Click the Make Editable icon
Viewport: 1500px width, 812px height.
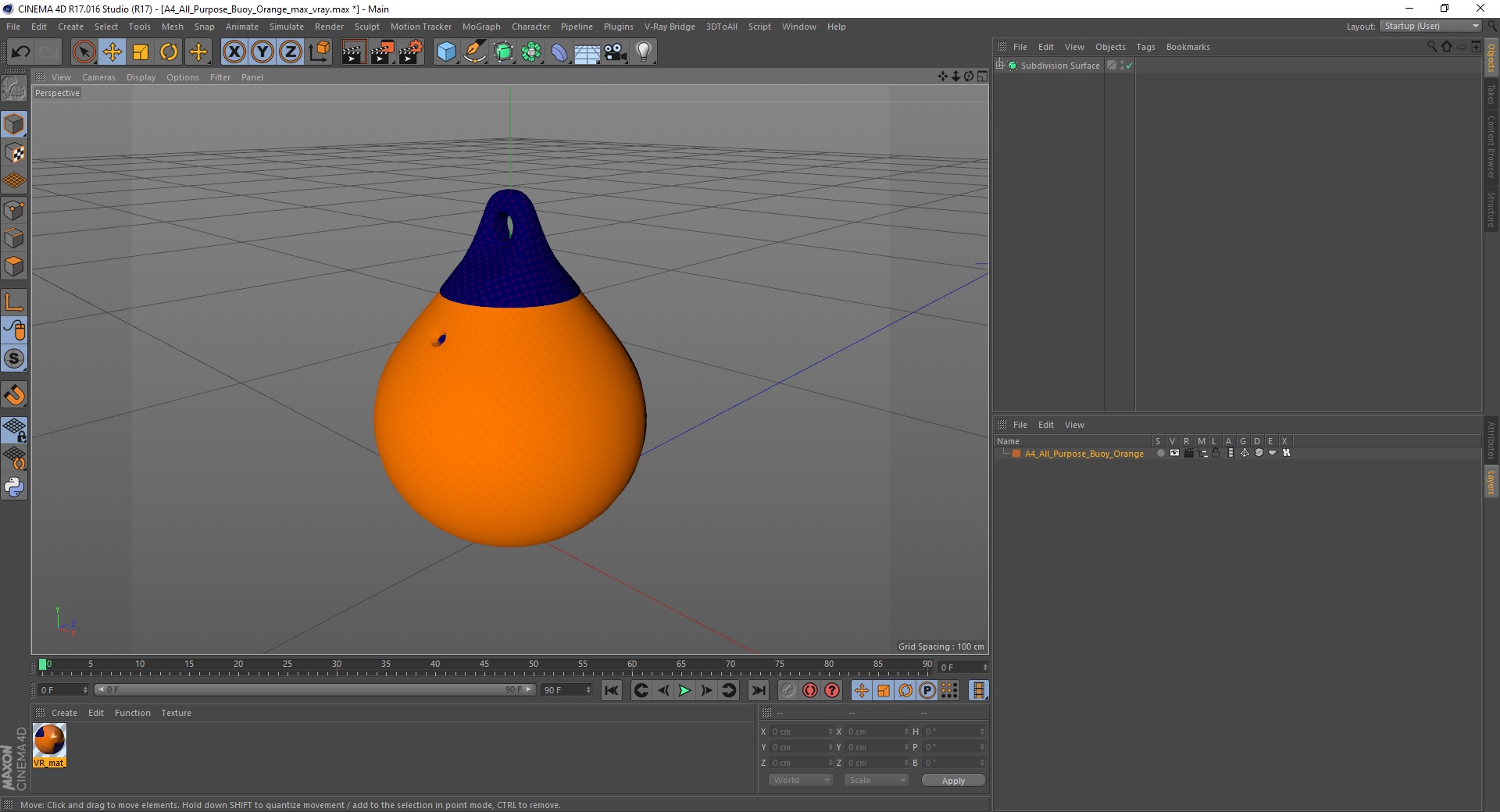coord(14,89)
